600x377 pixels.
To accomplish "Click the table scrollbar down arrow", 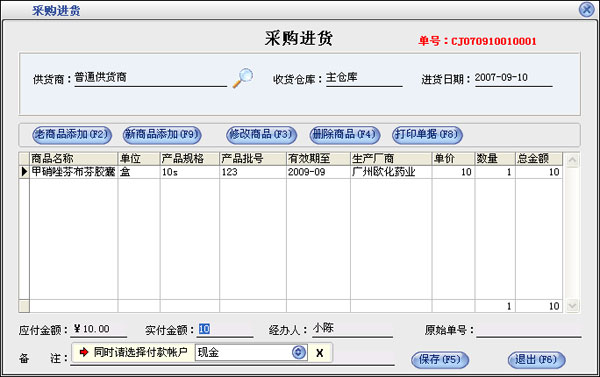I will click(572, 305).
